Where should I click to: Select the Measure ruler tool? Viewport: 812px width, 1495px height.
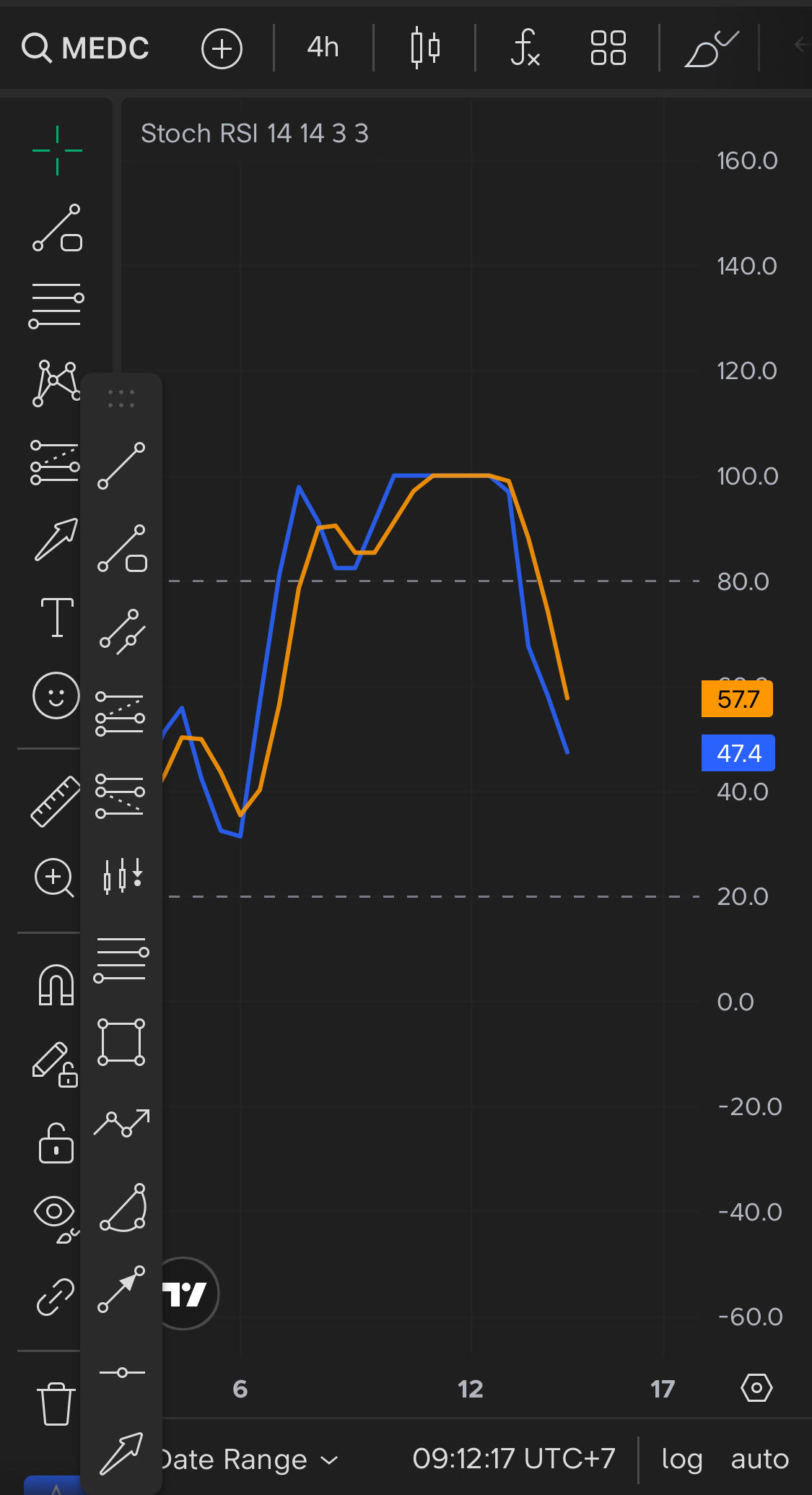tap(56, 801)
